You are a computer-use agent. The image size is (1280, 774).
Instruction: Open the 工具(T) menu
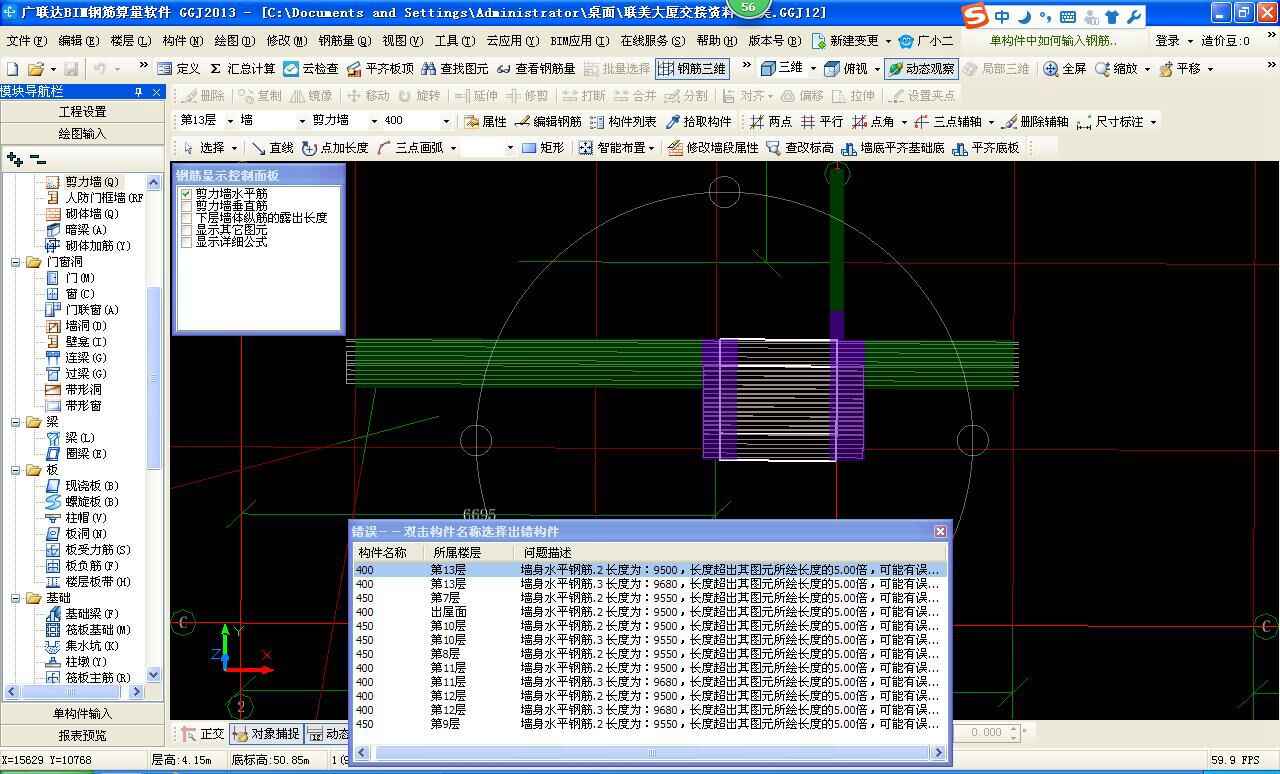[x=455, y=41]
